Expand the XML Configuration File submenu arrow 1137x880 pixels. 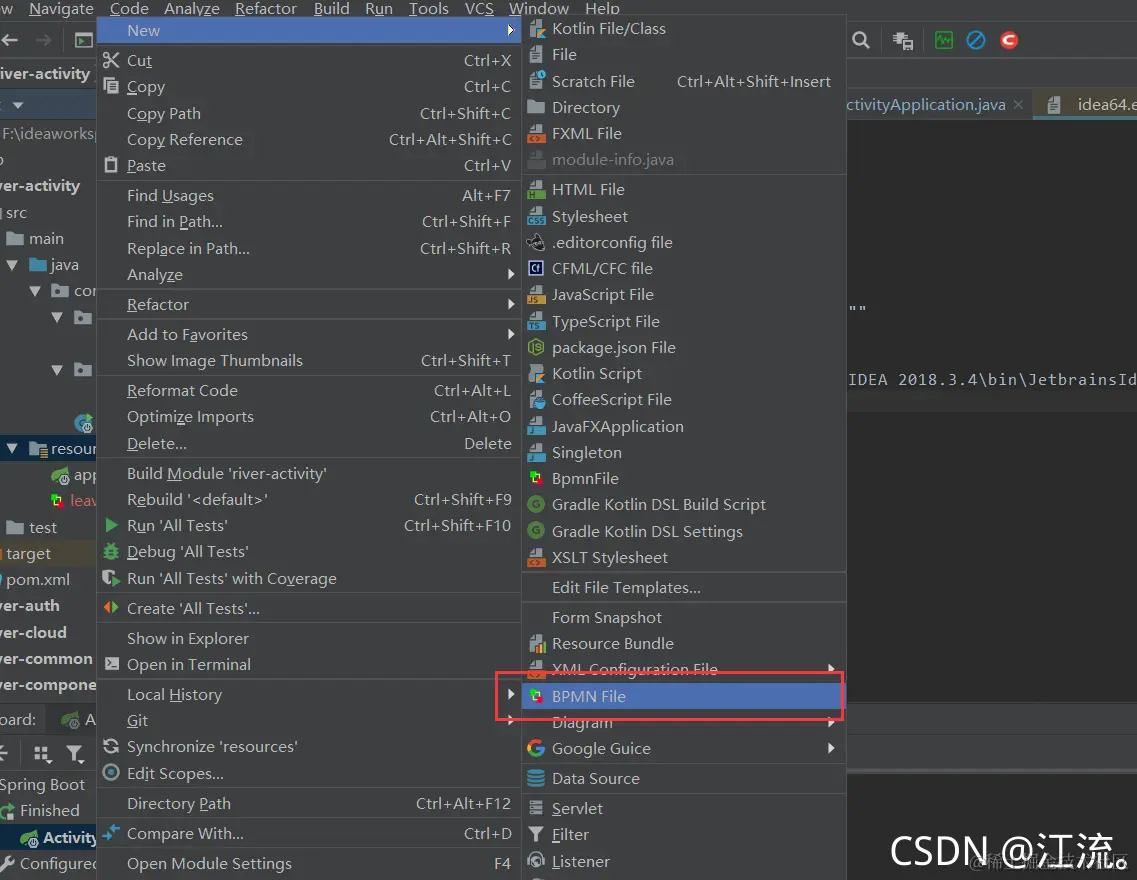pos(831,668)
